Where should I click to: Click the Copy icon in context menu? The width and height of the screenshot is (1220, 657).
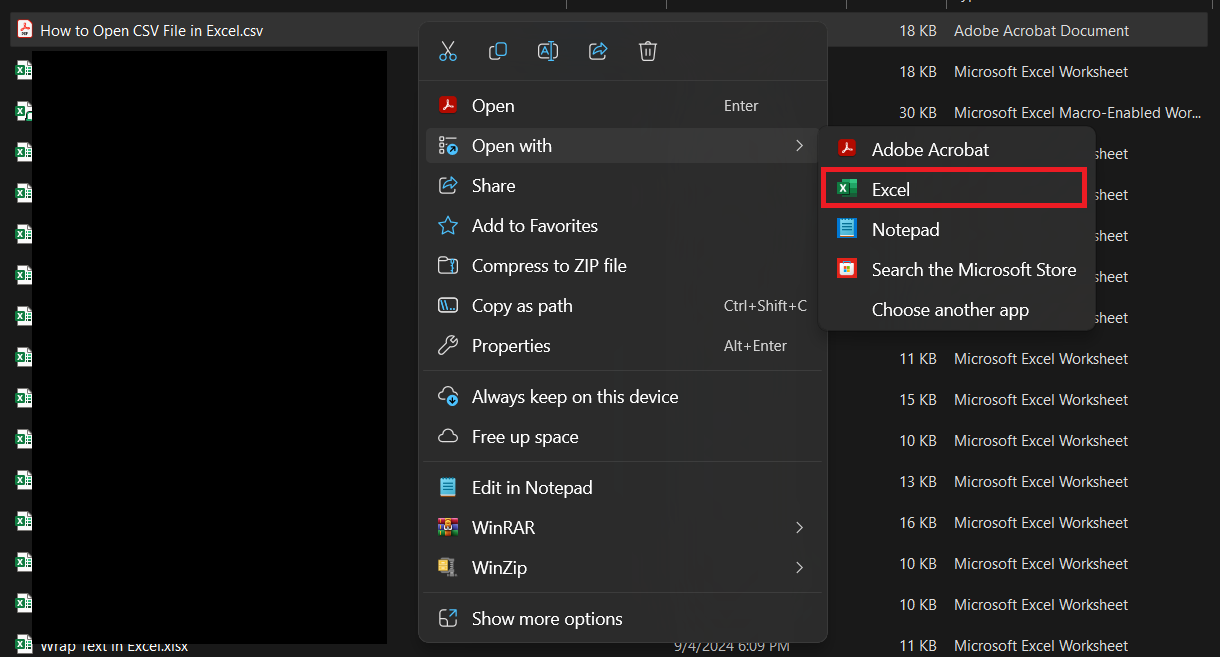[x=498, y=51]
